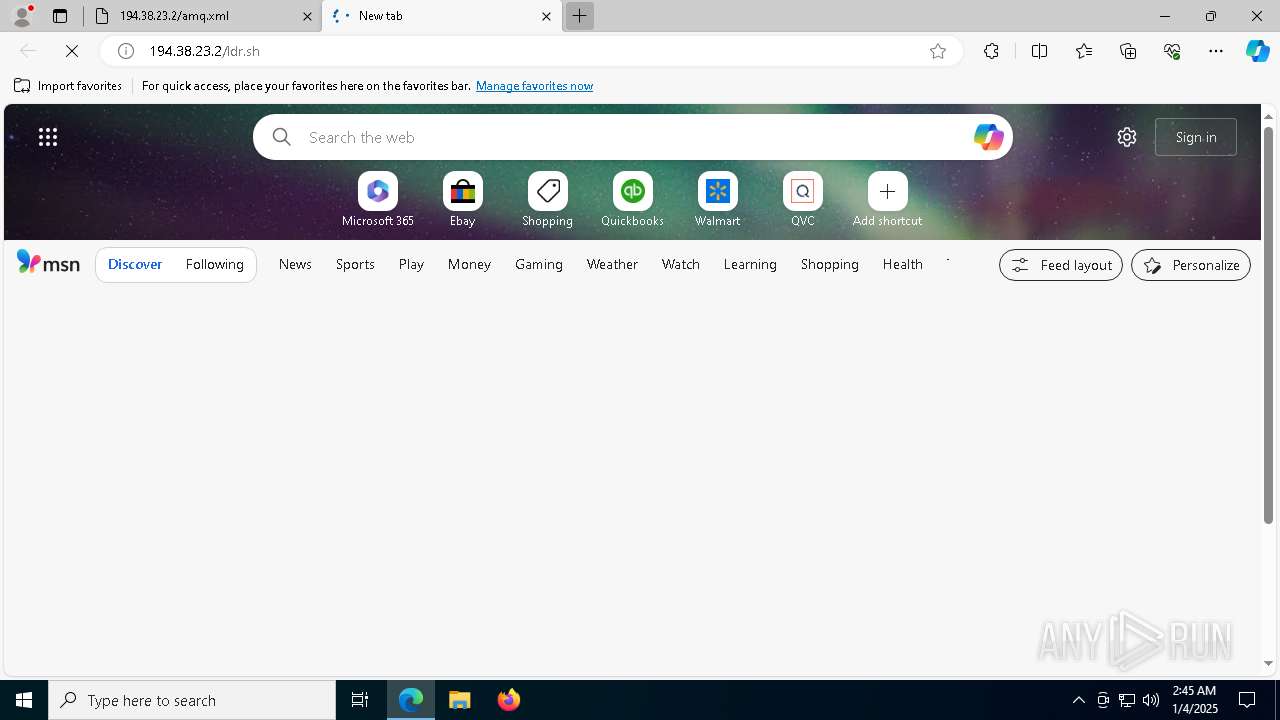This screenshot has height=720, width=1280.
Task: Open the Sports category
Action: pyautogui.click(x=355, y=264)
